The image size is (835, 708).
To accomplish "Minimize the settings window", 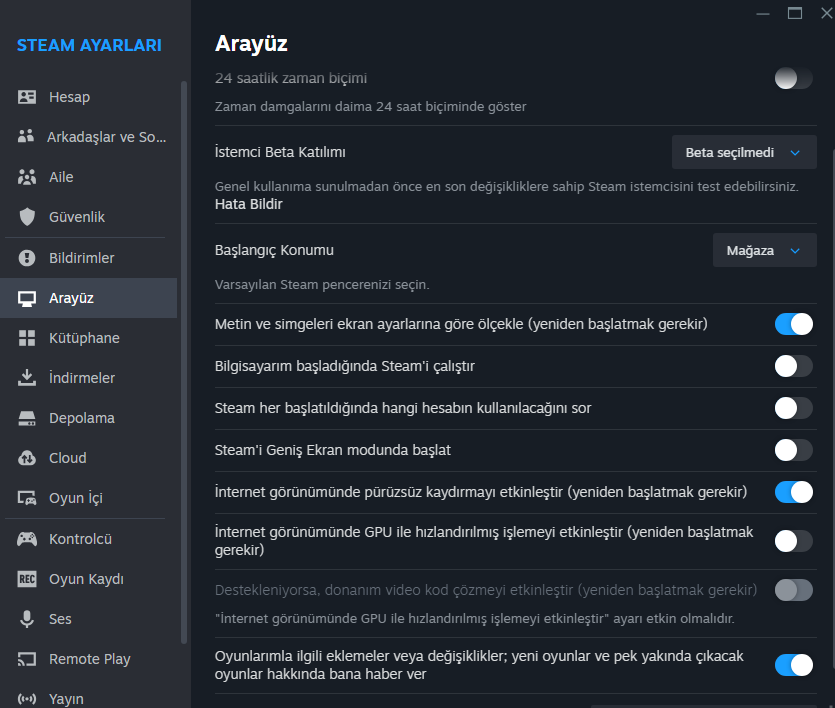I will 763,13.
